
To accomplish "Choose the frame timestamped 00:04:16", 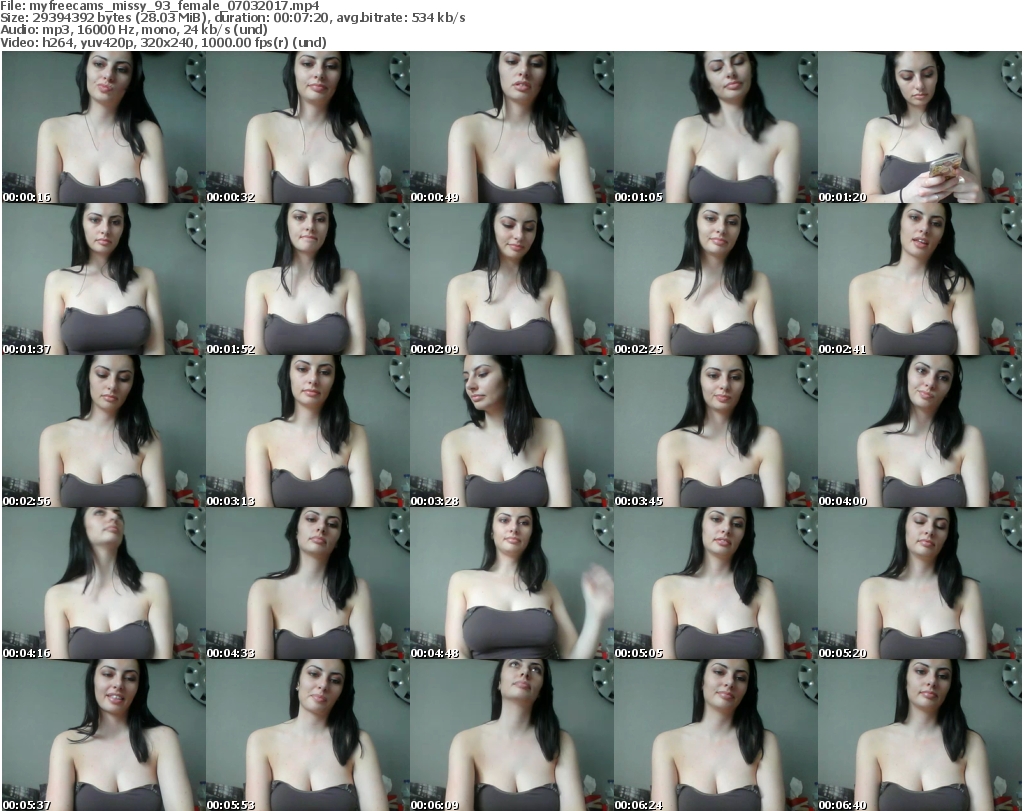I will click(x=104, y=584).
